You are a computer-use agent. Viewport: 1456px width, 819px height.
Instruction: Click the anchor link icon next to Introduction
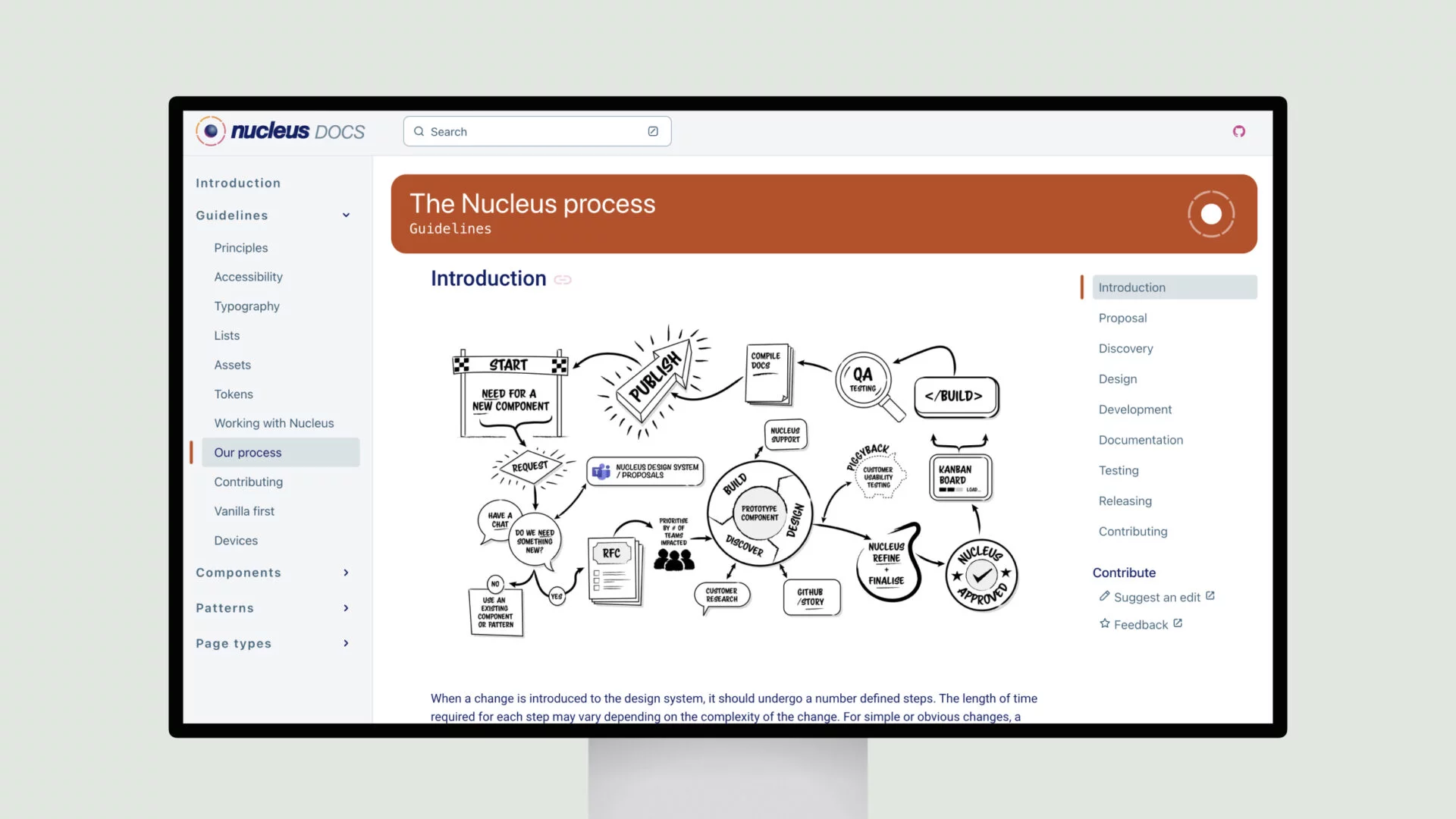click(563, 280)
